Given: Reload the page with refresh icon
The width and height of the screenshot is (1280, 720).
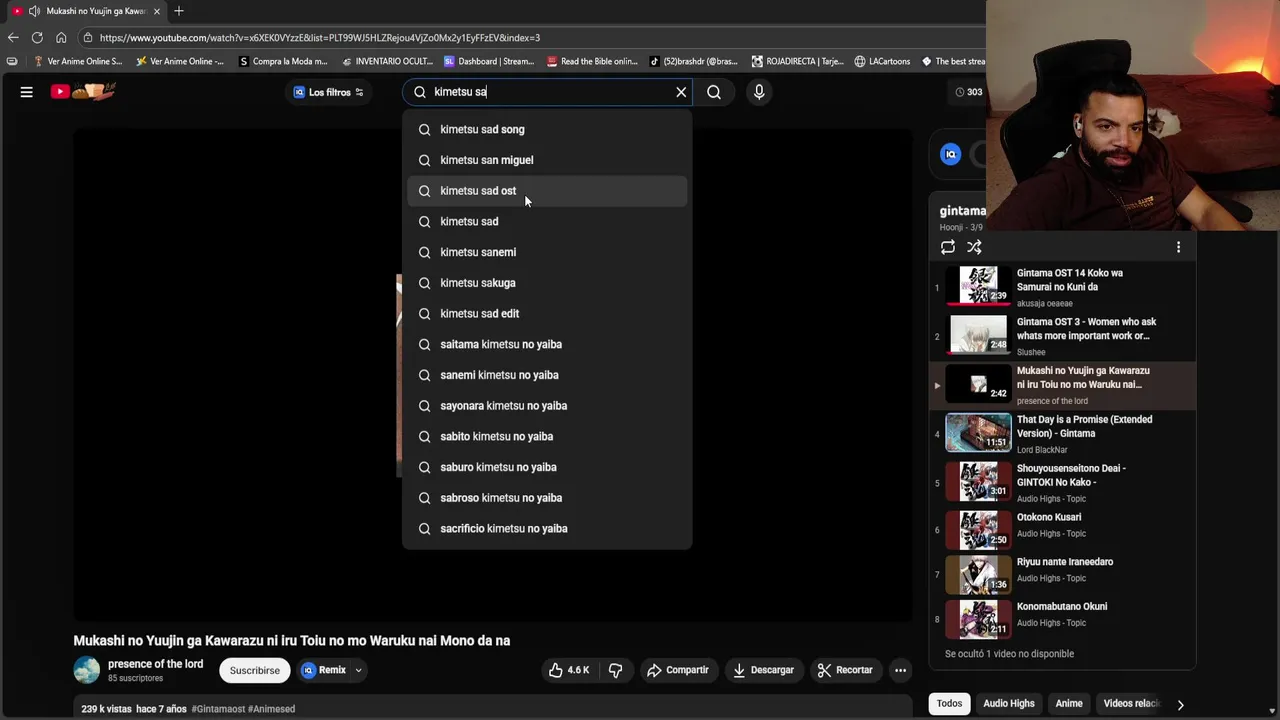Looking at the screenshot, I should coord(37,38).
